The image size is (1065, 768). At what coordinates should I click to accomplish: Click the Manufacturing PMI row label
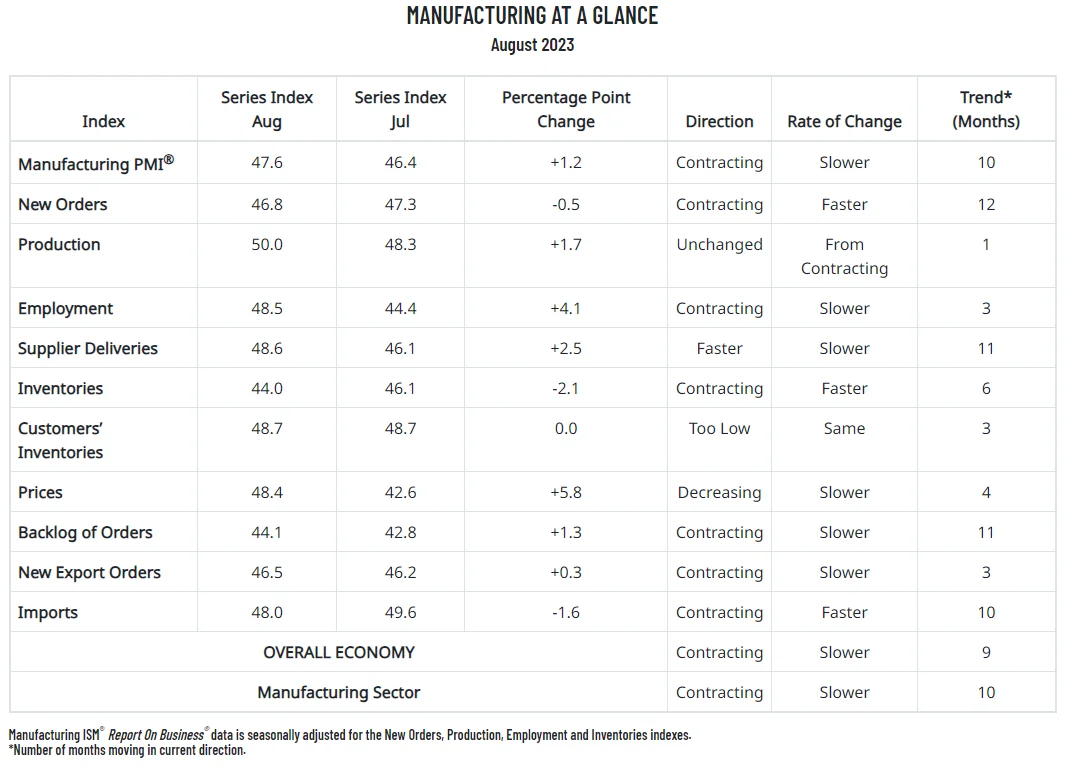(x=96, y=163)
